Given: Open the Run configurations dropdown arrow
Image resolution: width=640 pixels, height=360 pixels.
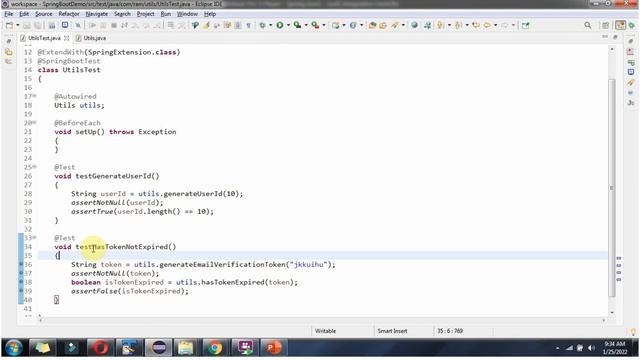Looking at the screenshot, I should pyautogui.click(x=288, y=25).
